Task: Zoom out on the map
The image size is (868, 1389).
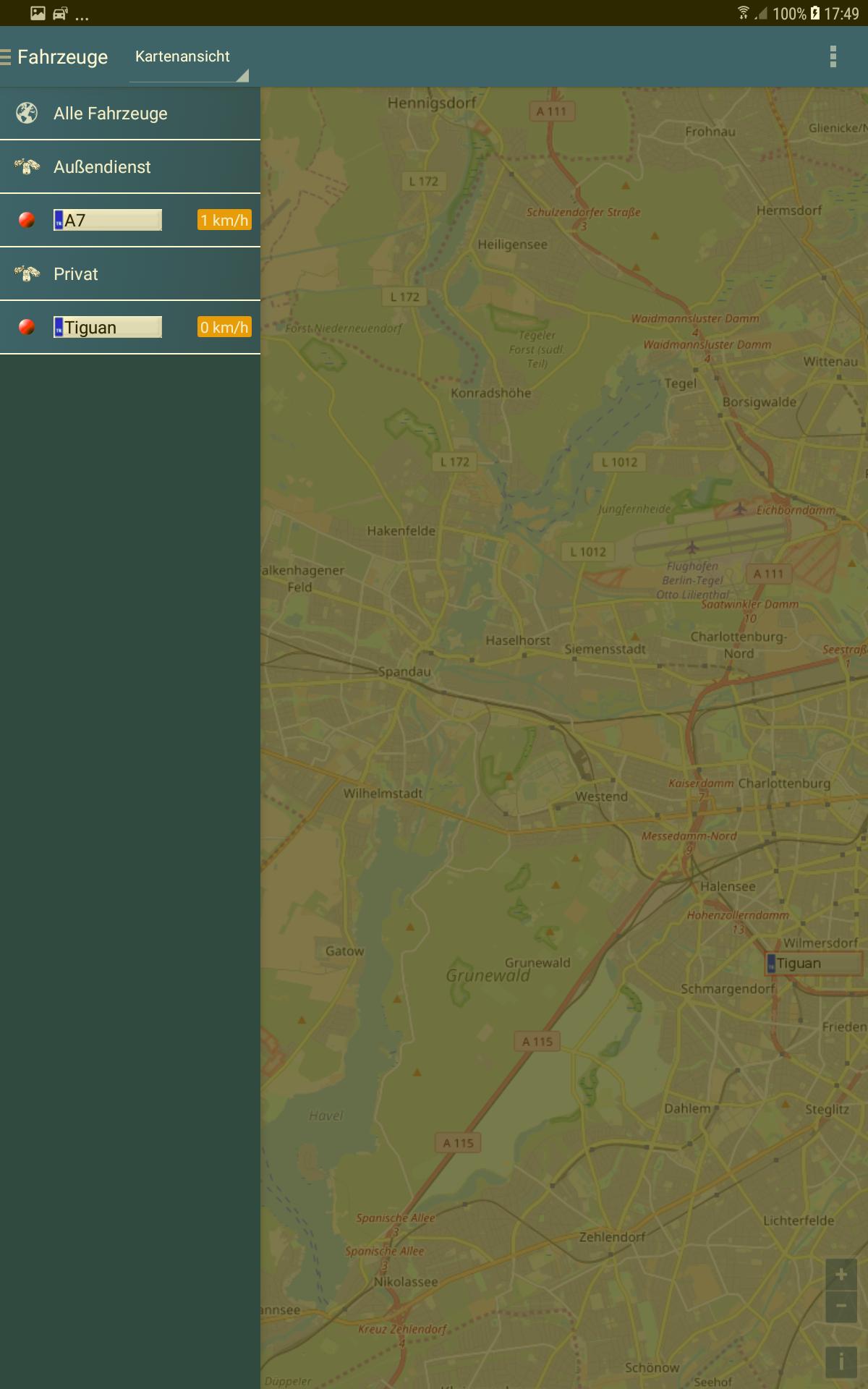Action: click(x=841, y=1307)
